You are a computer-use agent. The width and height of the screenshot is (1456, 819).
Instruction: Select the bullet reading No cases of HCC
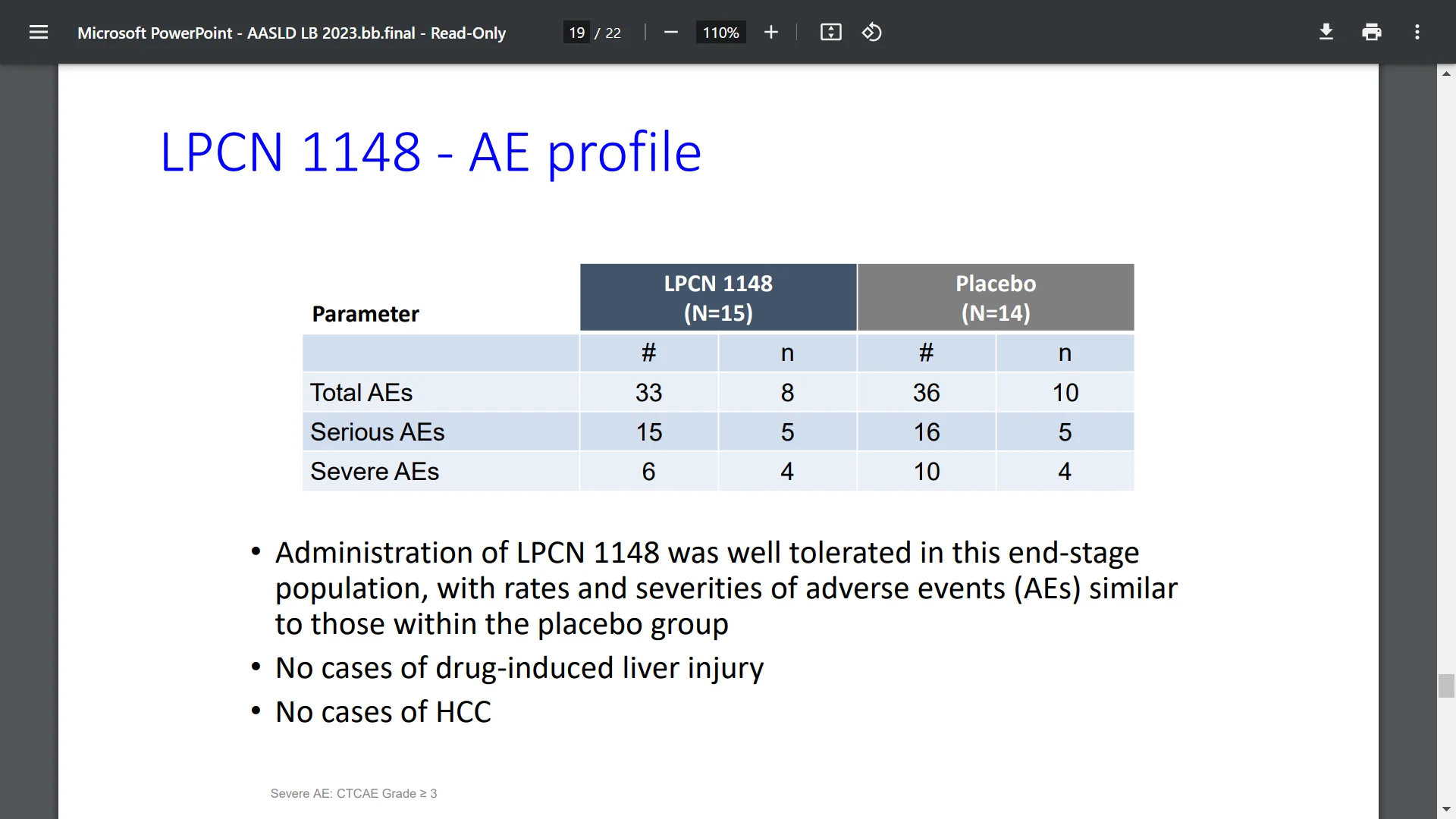[x=382, y=711]
